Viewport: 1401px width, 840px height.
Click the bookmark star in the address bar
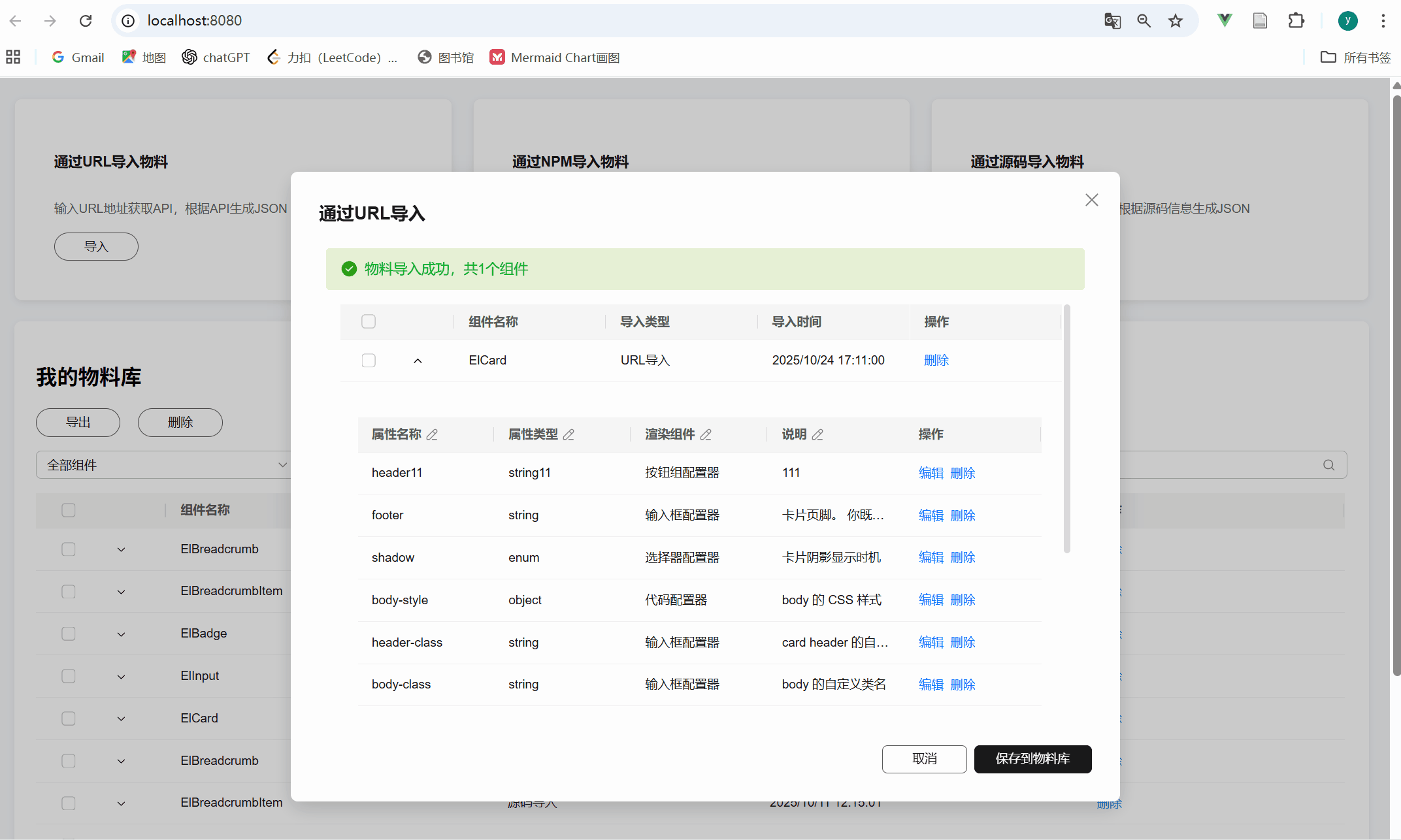[x=1175, y=20]
